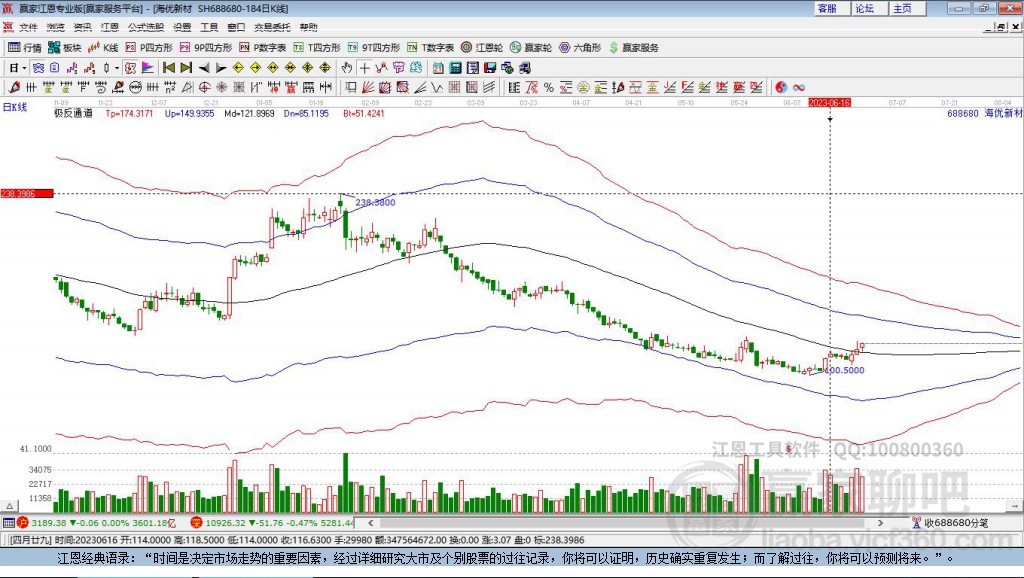Image resolution: width=1024 pixels, height=578 pixels.
Task: Click the Up=149.9355 indicator value
Action: tap(189, 113)
